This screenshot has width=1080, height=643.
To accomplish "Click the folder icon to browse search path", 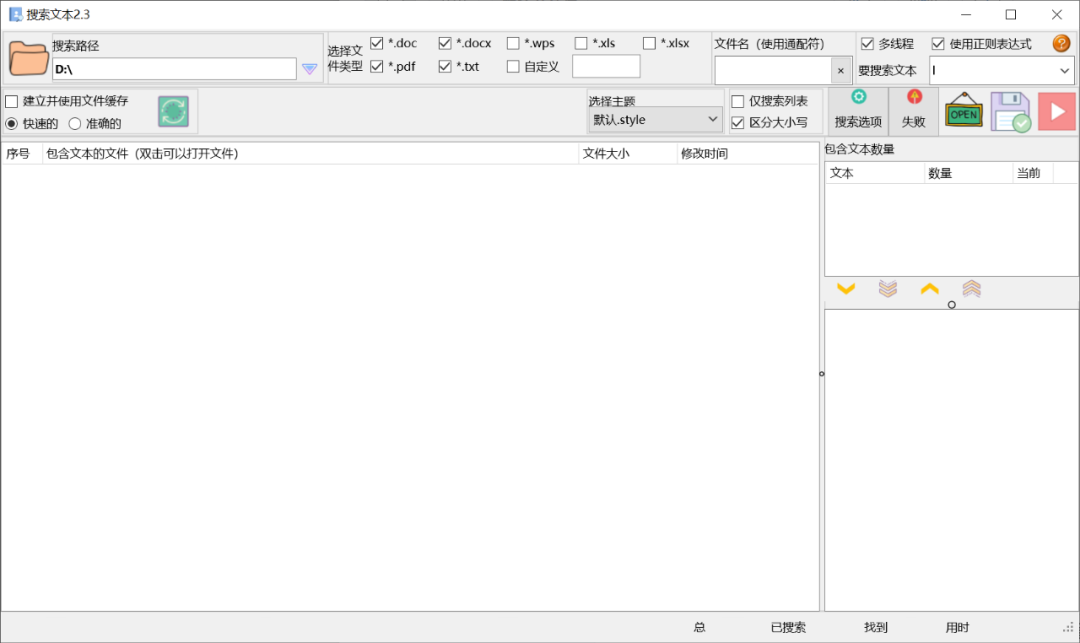I will pyautogui.click(x=28, y=59).
